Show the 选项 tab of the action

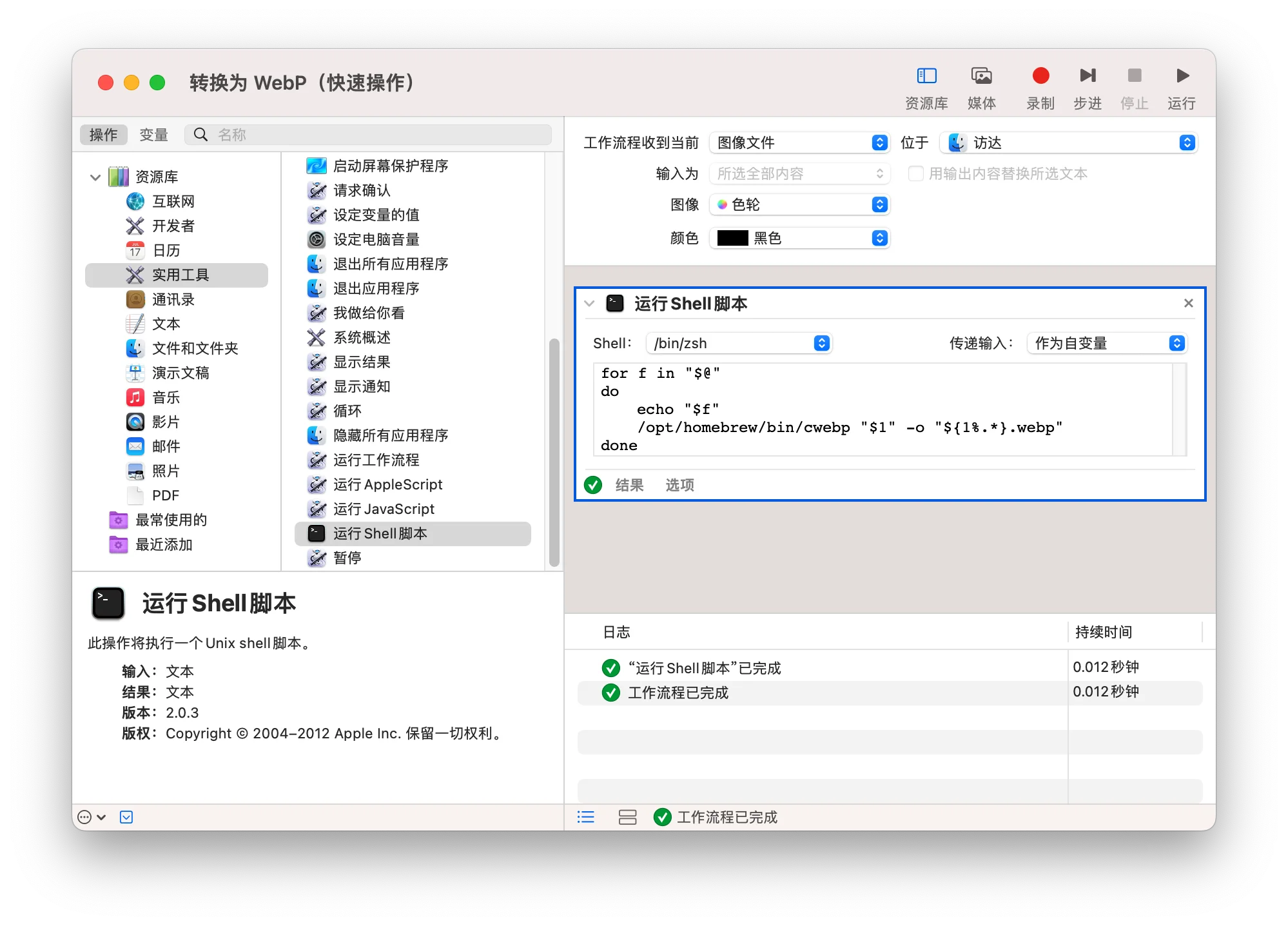click(x=679, y=485)
